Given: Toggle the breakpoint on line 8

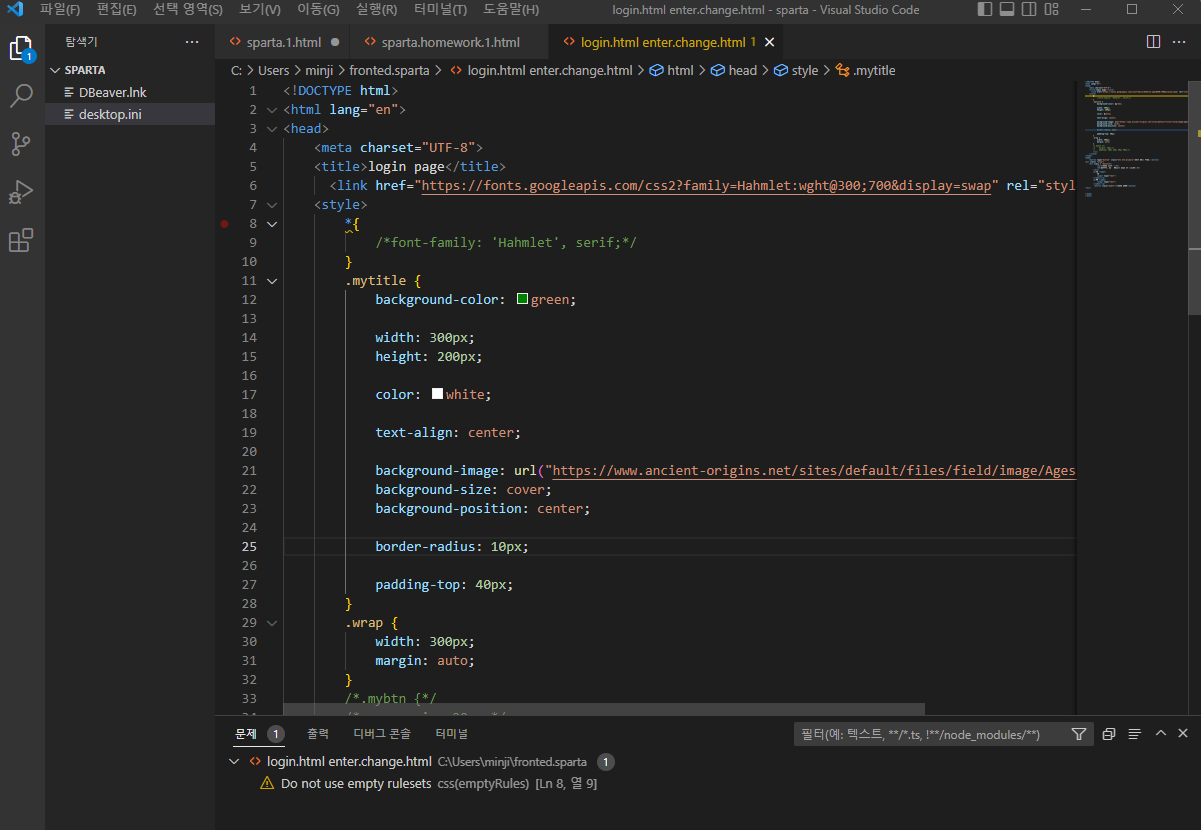Looking at the screenshot, I should [225, 224].
